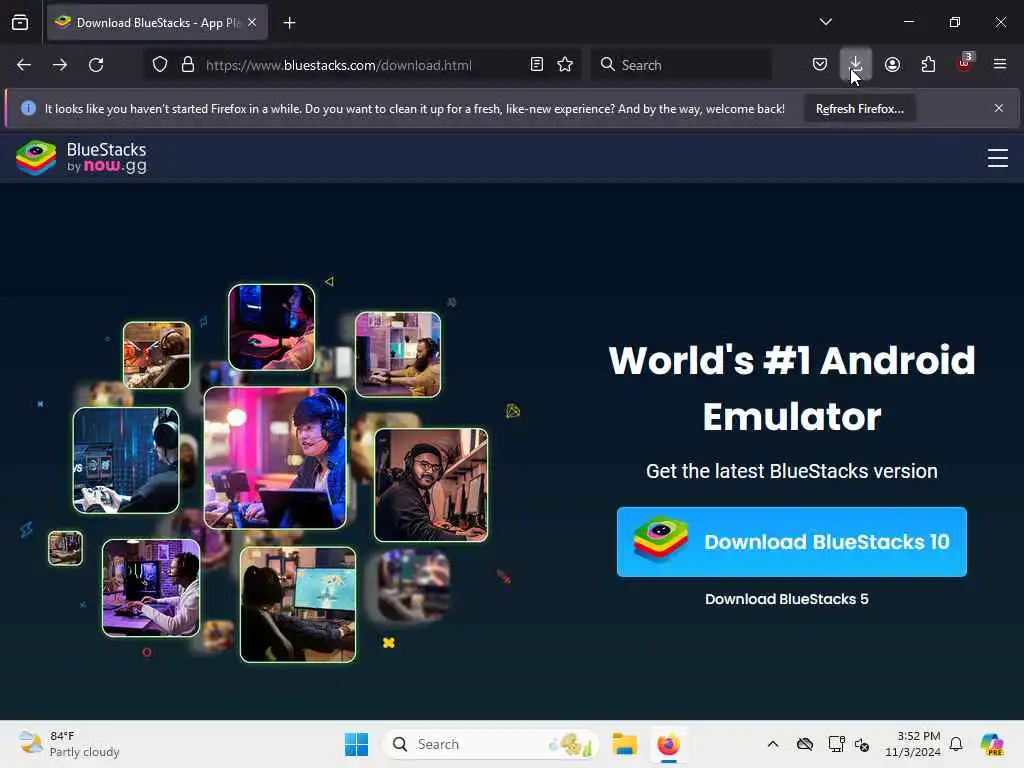Click the center streamer girl thumbnail
The width and height of the screenshot is (1024, 768).
[276, 458]
